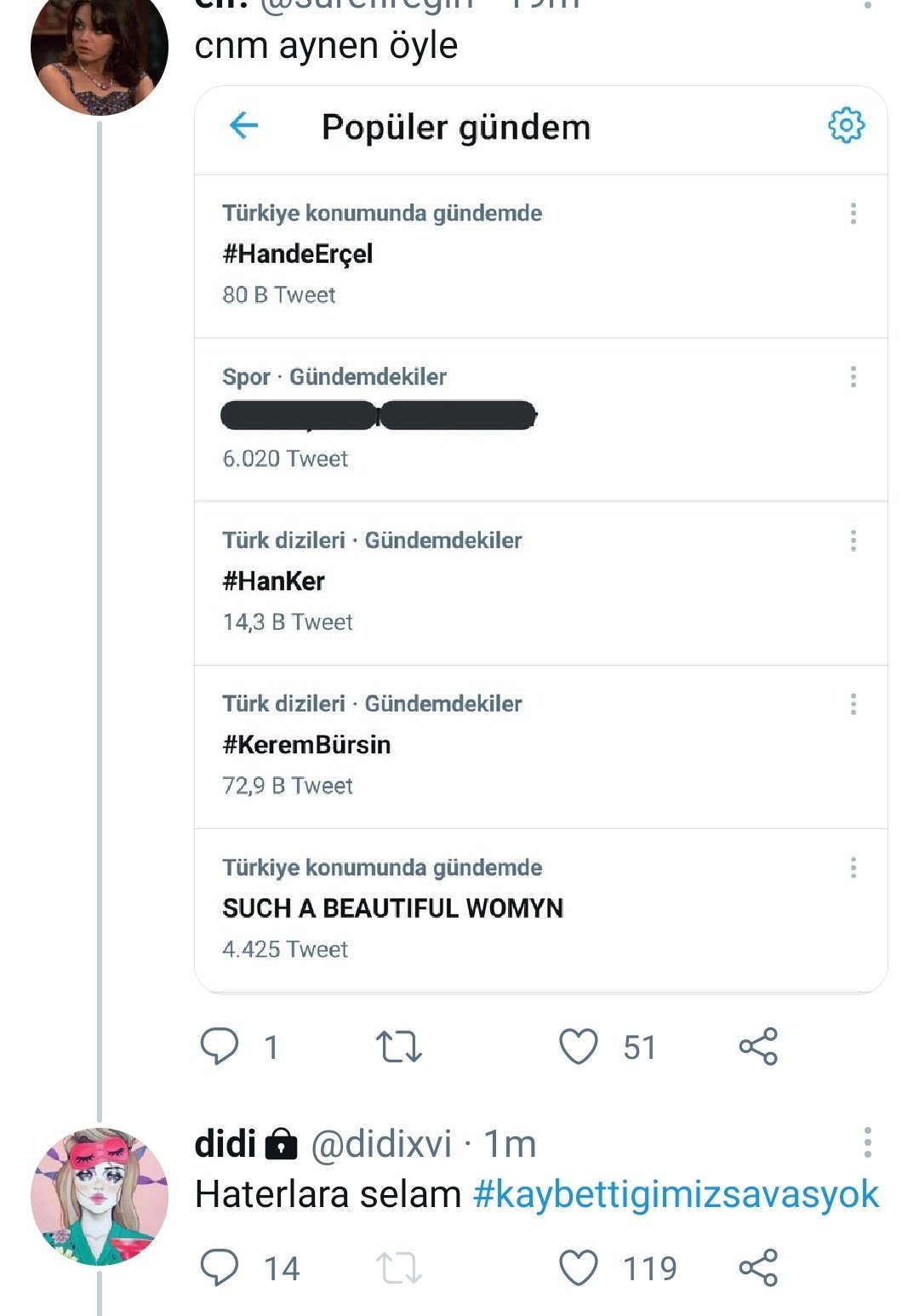919x1316 pixels.
Task: Open more options for #HandeErçel trend
Action: pos(853,214)
